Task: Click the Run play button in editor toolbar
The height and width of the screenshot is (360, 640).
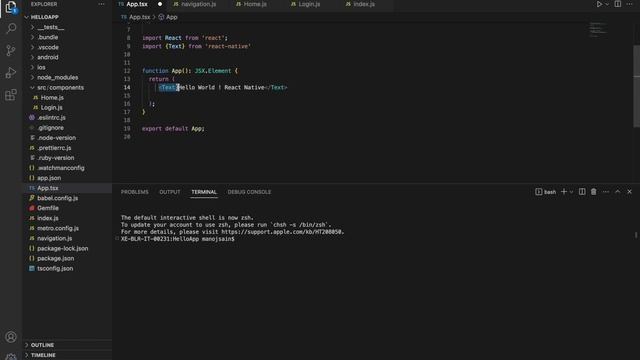Action: (599, 4)
